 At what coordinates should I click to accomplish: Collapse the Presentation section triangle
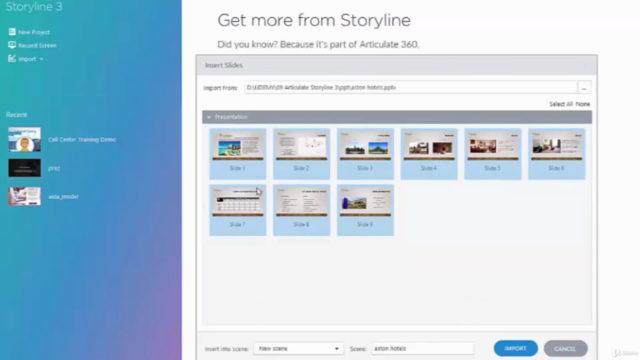point(209,117)
